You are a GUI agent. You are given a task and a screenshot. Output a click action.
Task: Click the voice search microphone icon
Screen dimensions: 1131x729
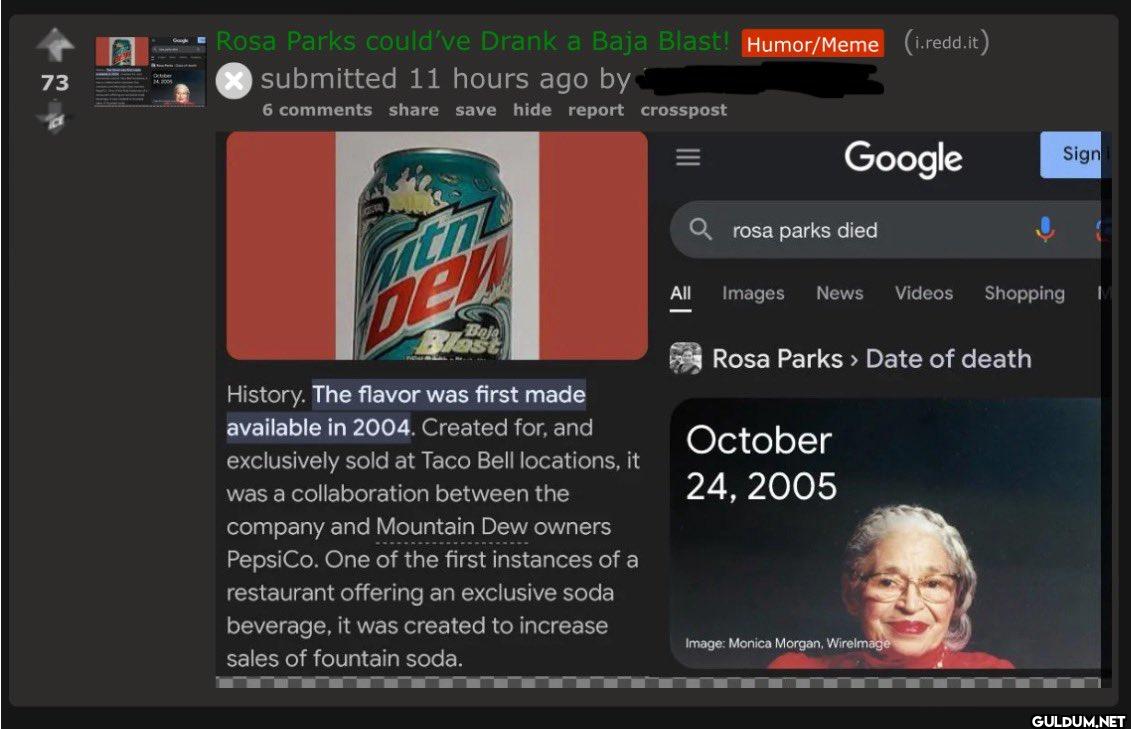[x=1044, y=230]
